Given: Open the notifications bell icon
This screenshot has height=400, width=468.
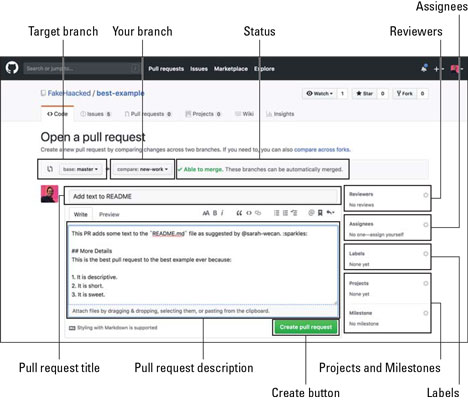Looking at the screenshot, I should click(x=424, y=68).
